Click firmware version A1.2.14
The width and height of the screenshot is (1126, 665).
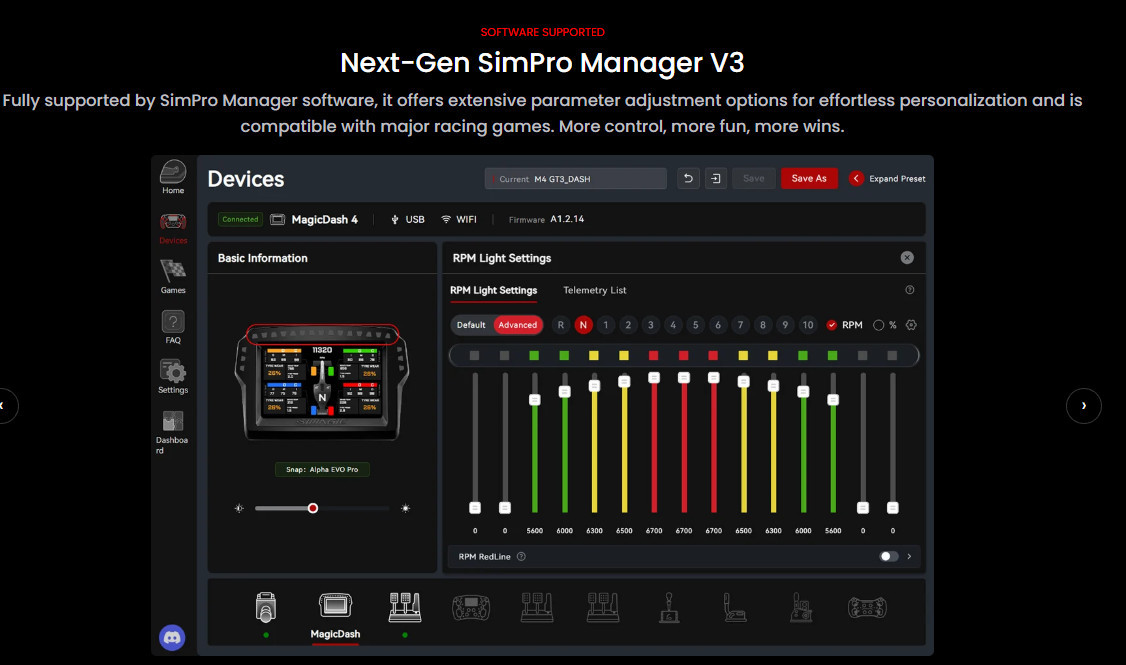[x=567, y=219]
